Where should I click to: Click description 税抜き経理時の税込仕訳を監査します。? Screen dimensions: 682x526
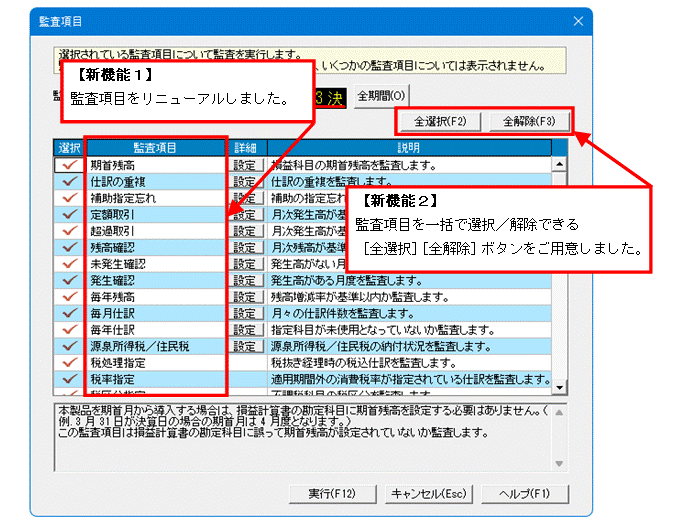364,363
